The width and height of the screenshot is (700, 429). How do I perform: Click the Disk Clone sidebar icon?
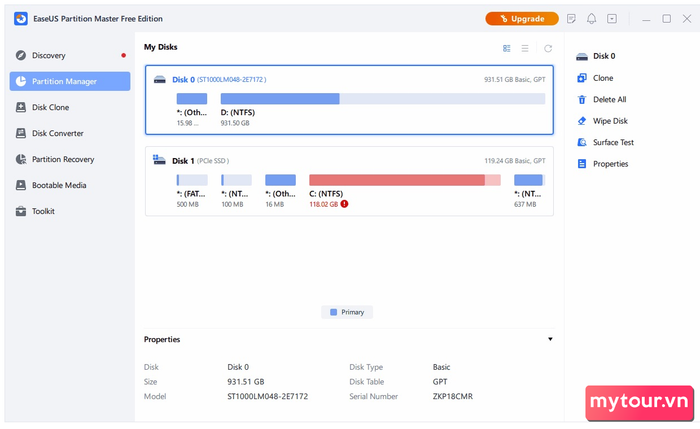(21, 107)
